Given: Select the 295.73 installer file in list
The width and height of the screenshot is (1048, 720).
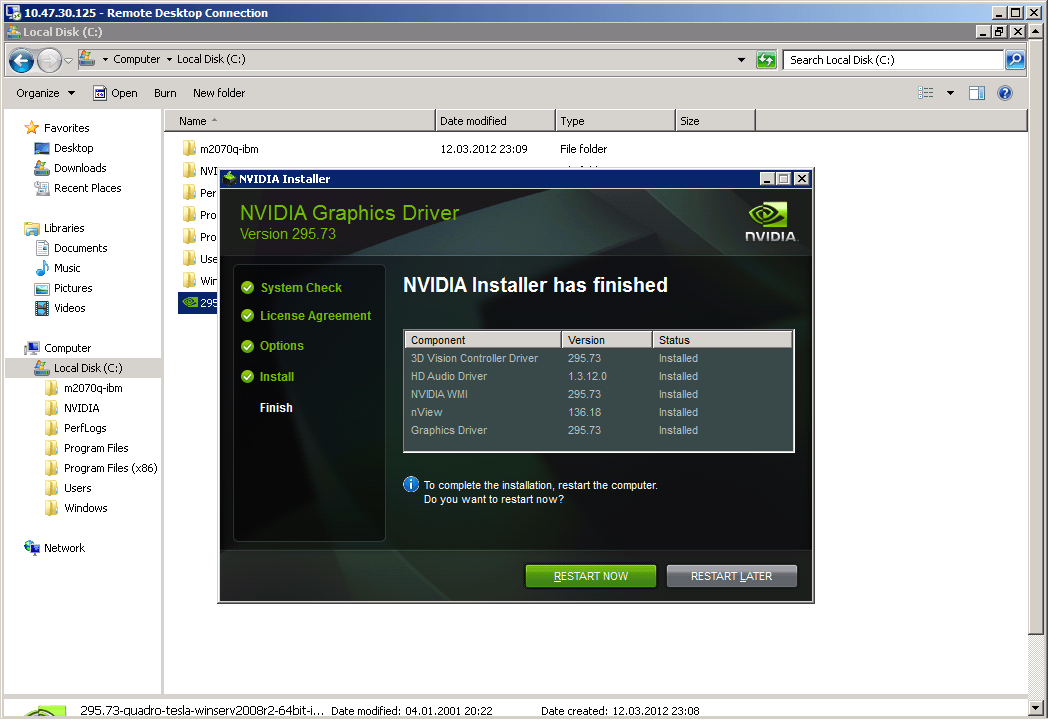Looking at the screenshot, I should click(x=199, y=302).
